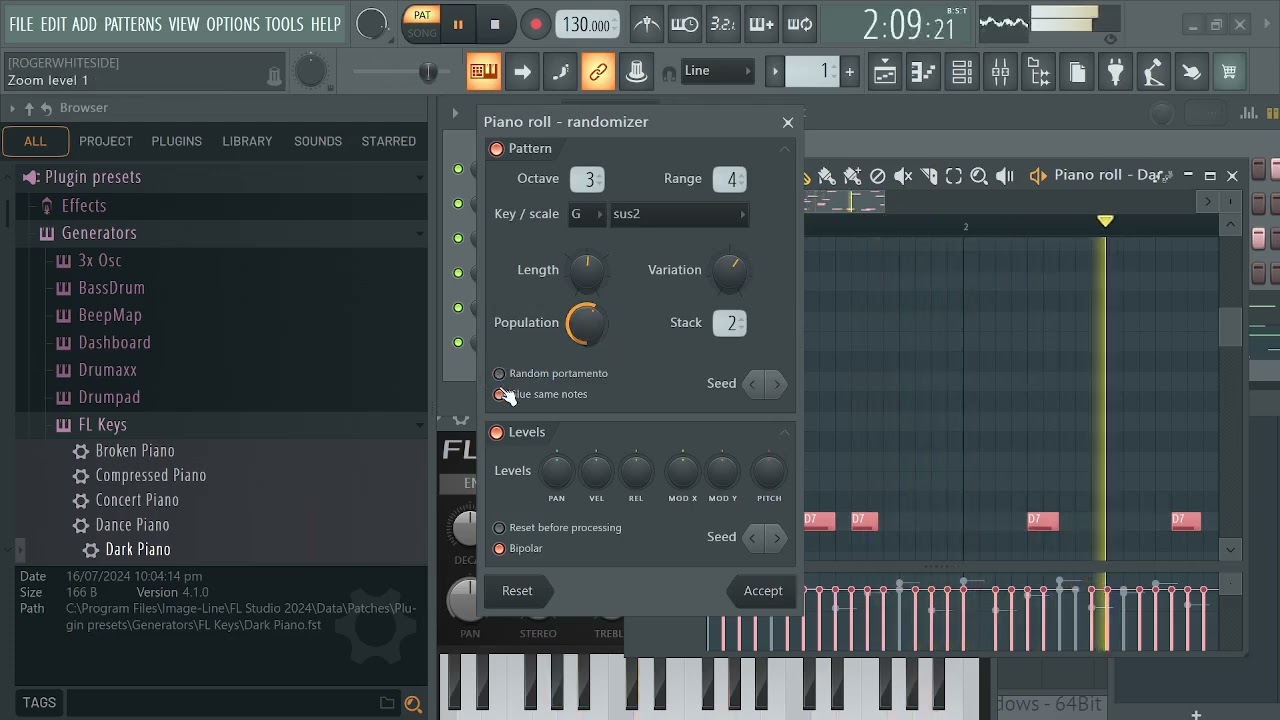Open the sus2 scale dropdown
This screenshot has height=720, width=1280.
click(x=679, y=214)
